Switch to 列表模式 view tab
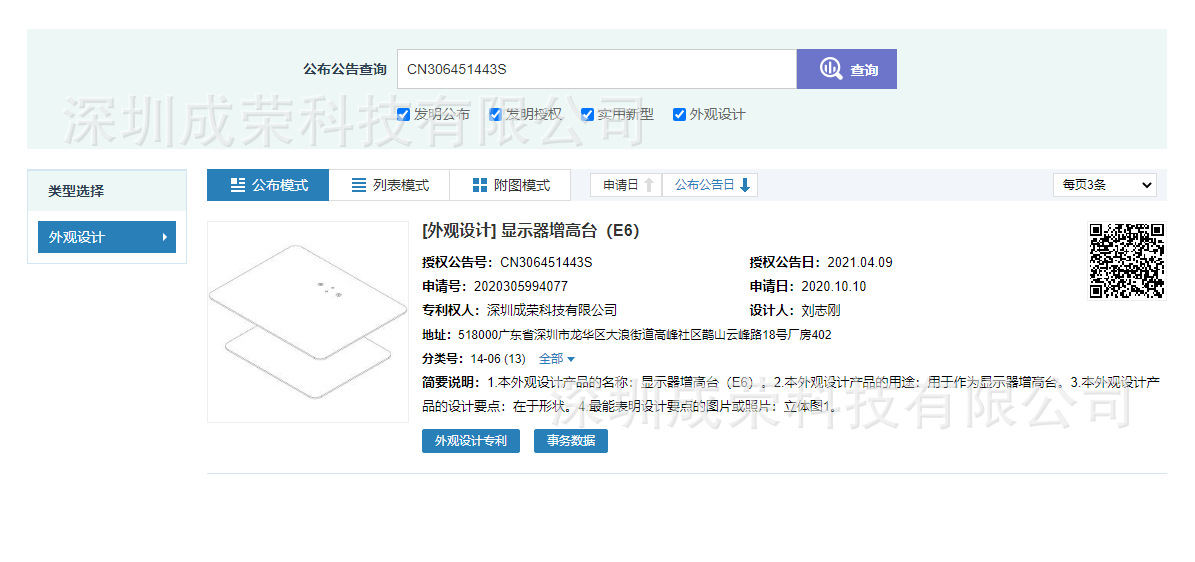 389,185
